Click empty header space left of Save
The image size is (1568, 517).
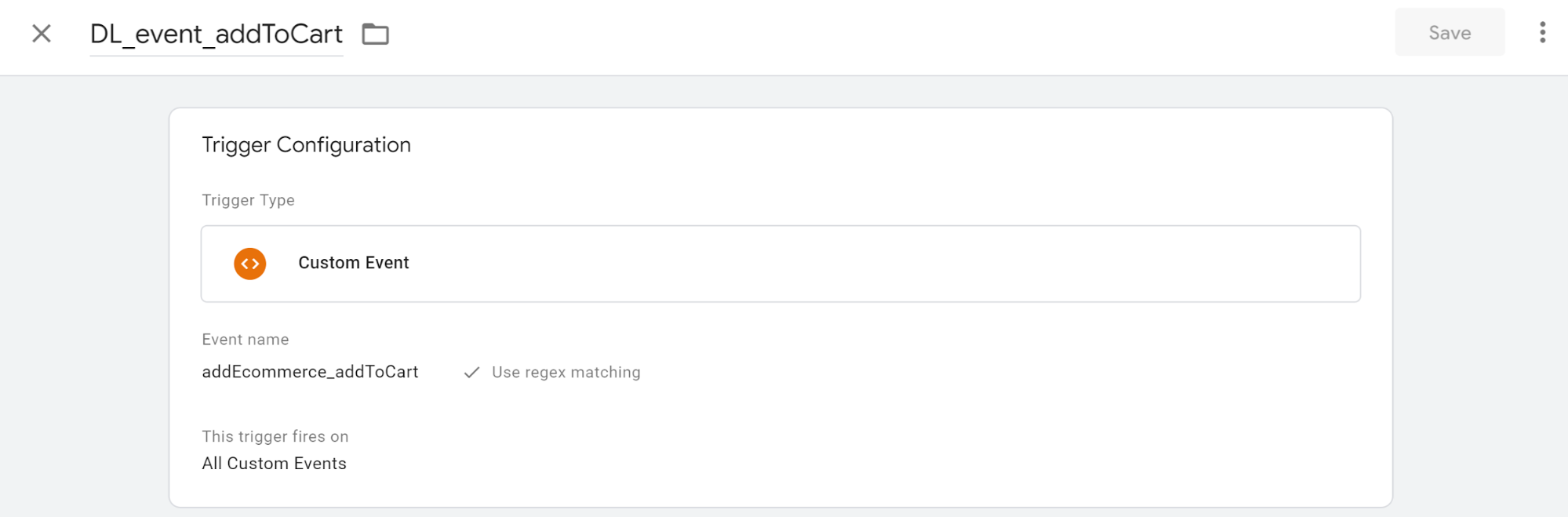coord(863,35)
